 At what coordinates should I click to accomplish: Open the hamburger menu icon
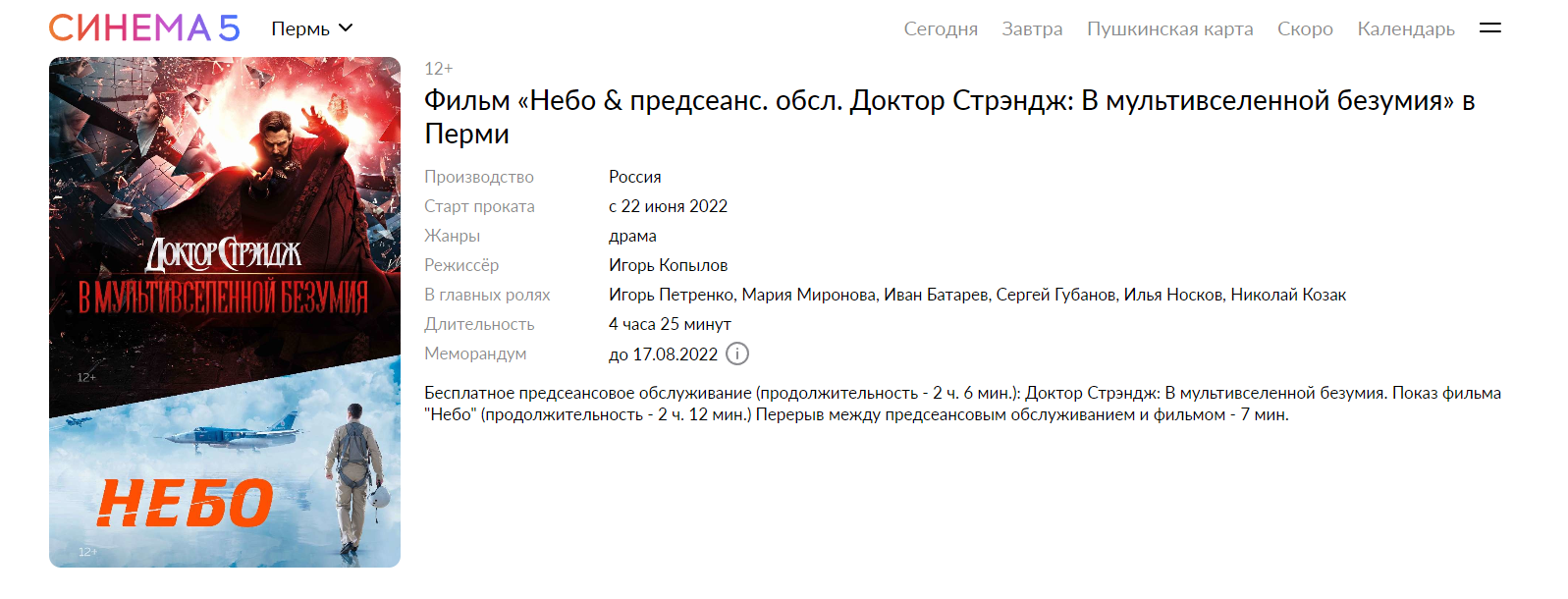click(1490, 28)
